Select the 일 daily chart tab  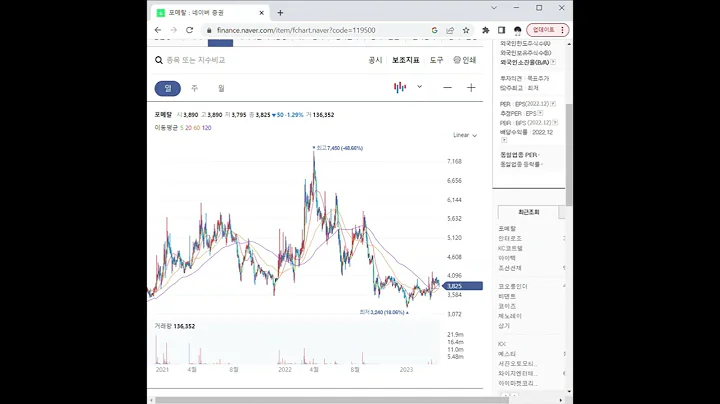[168, 88]
